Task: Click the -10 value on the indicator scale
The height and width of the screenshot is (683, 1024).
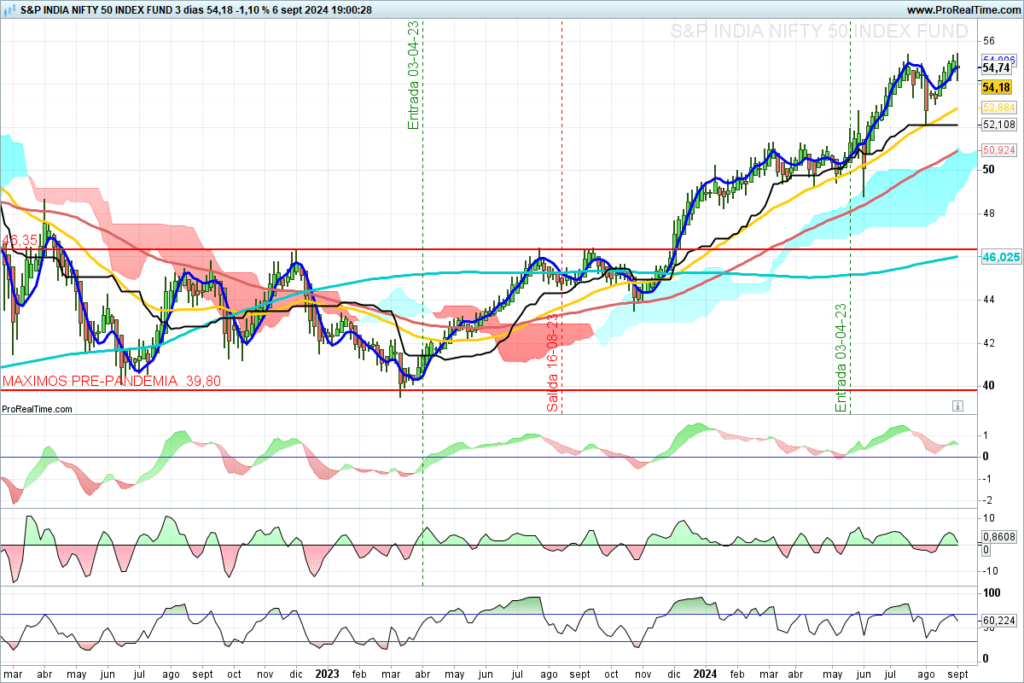Action: [x=989, y=571]
